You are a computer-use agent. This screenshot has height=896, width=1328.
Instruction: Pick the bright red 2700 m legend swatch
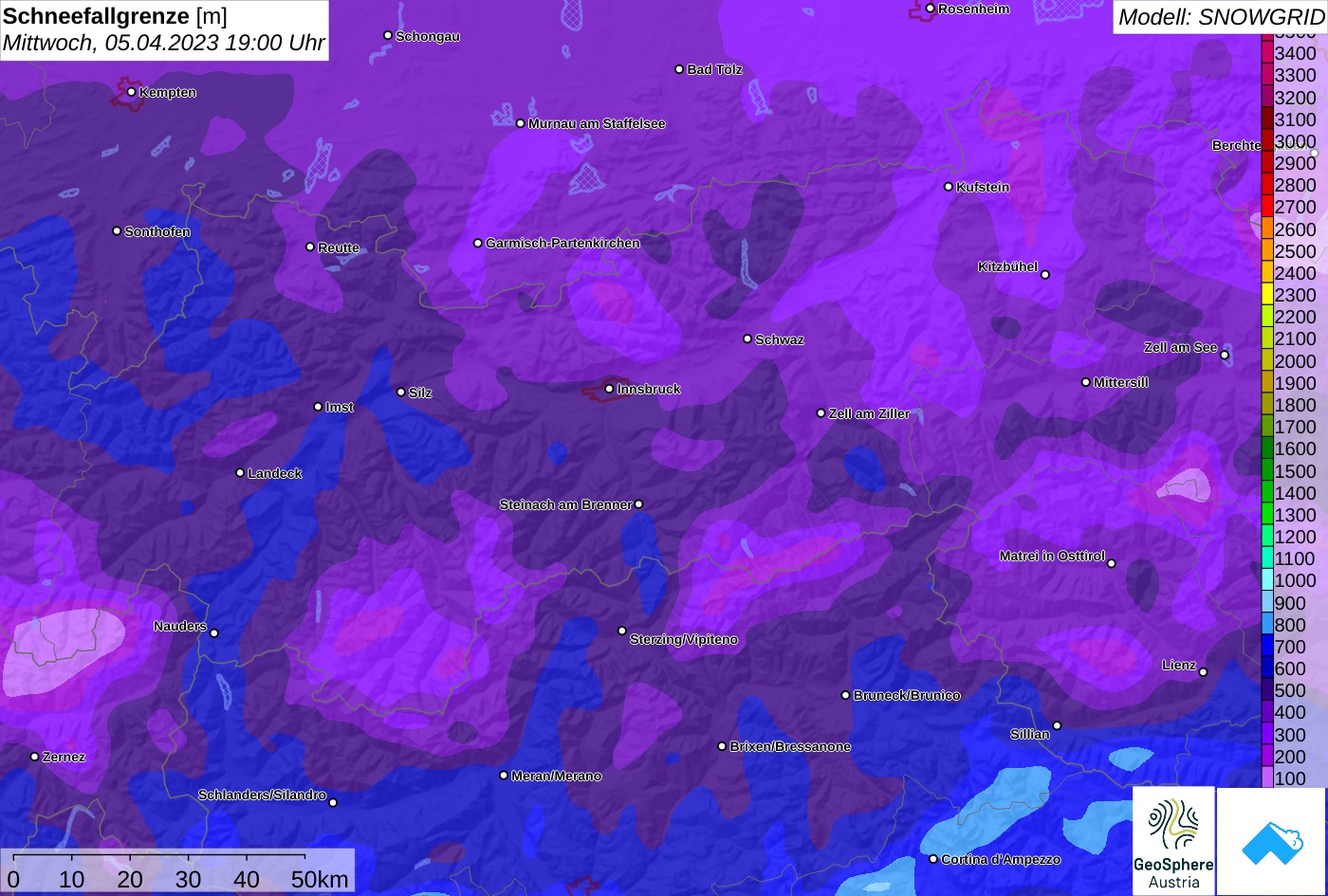pyautogui.click(x=1267, y=207)
